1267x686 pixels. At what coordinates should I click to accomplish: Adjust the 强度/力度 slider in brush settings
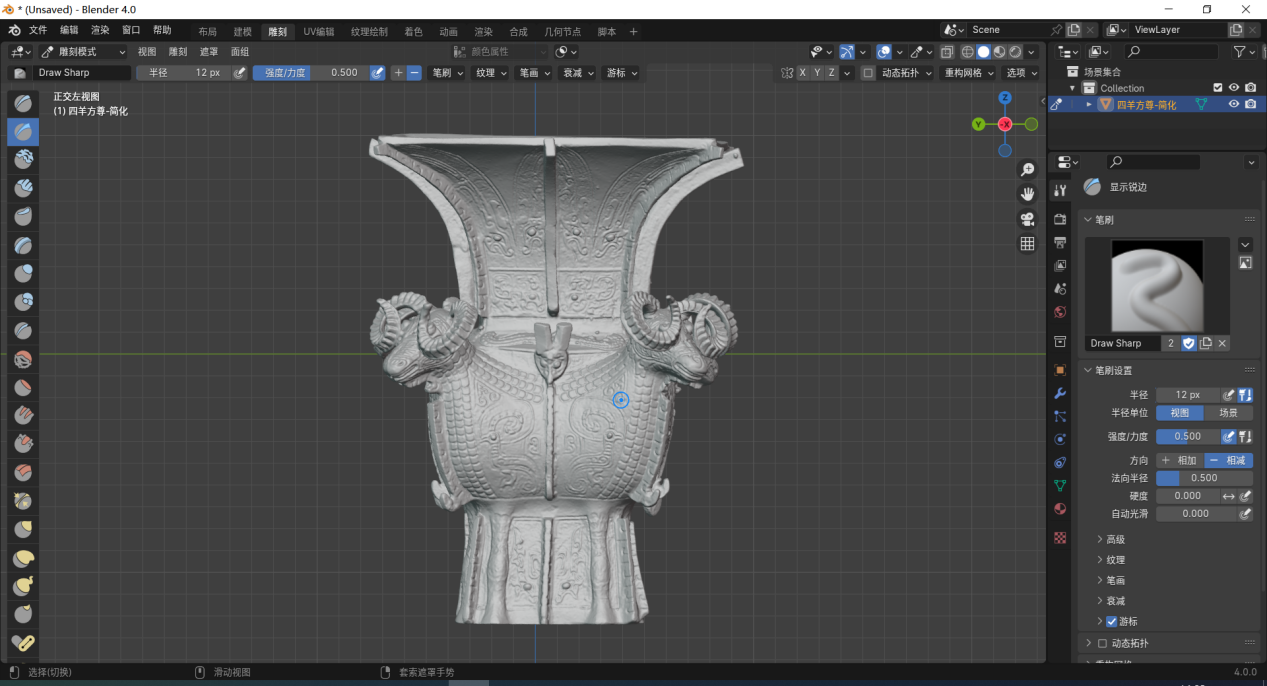tap(1188, 436)
